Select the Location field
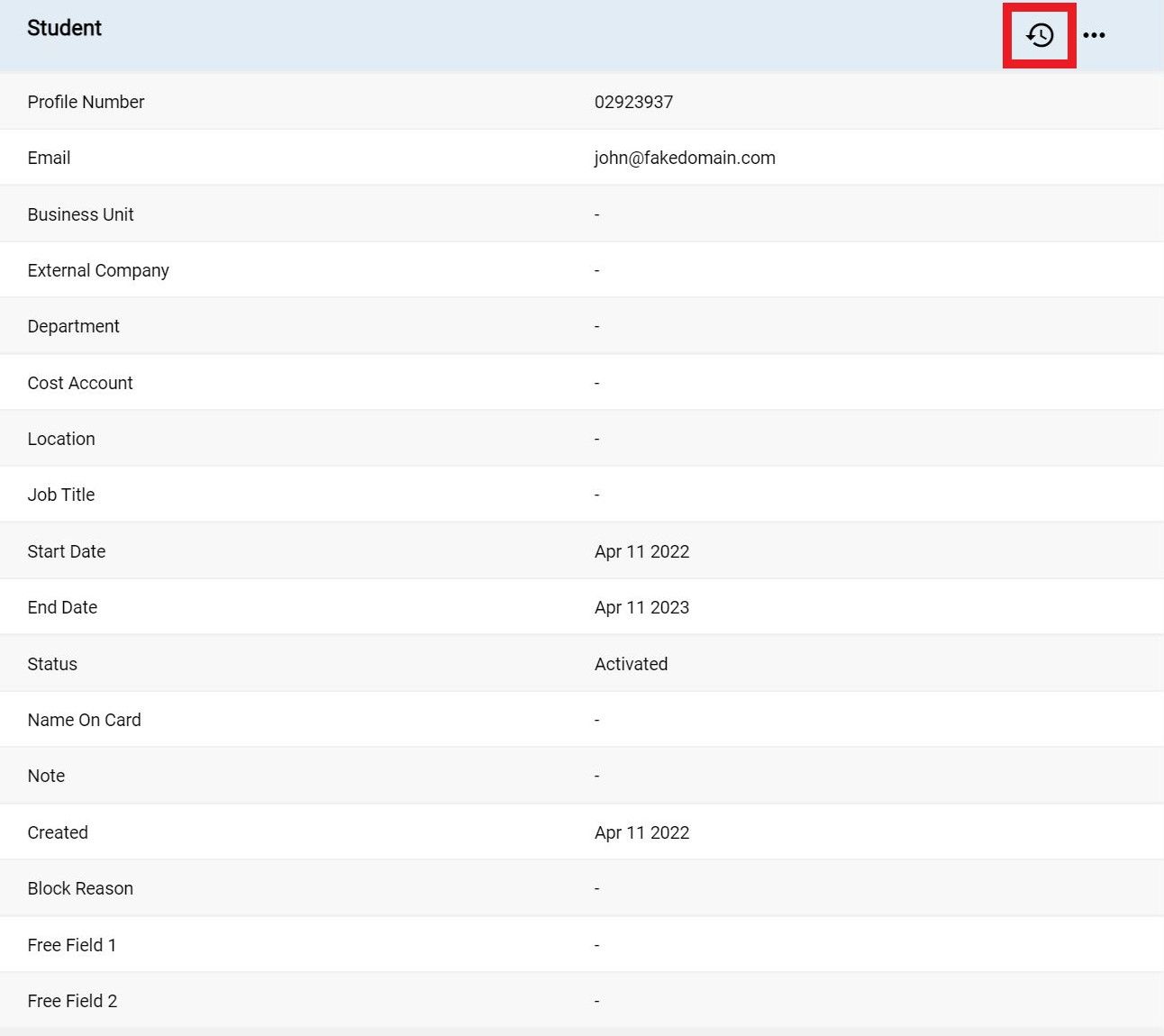This screenshot has height=1036, width=1164. [x=596, y=439]
